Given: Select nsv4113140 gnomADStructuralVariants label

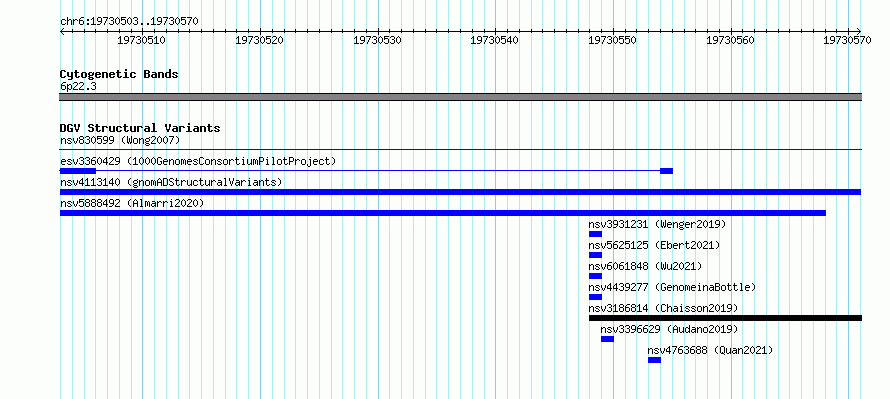Looking at the screenshot, I should 171,182.
